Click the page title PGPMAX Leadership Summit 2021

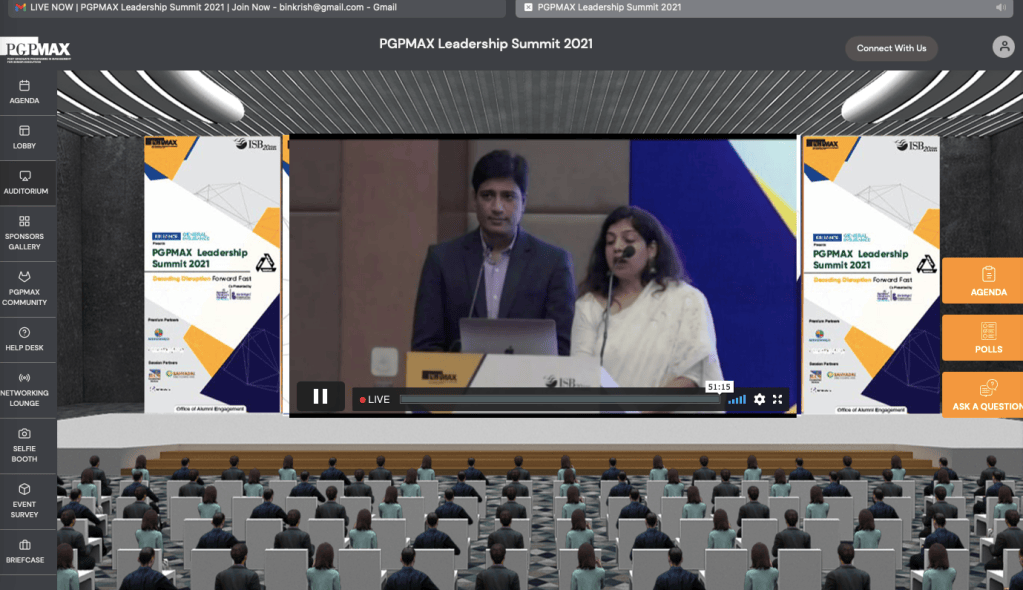[486, 44]
